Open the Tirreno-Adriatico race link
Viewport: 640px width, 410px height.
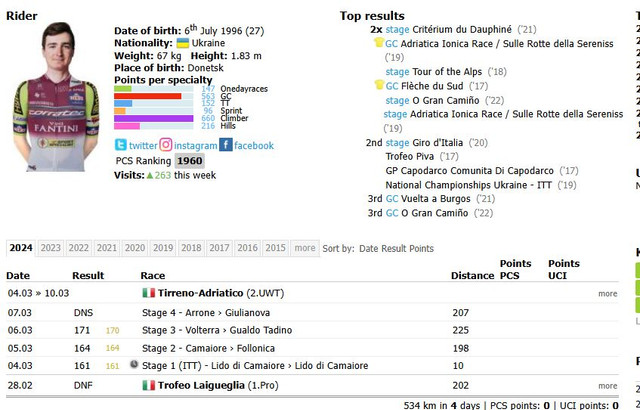(x=201, y=293)
